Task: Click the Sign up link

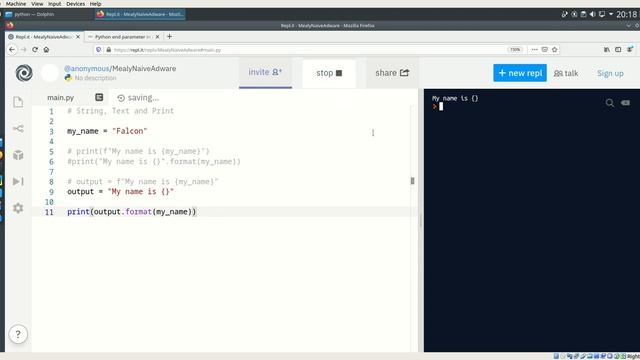Action: 610,73
